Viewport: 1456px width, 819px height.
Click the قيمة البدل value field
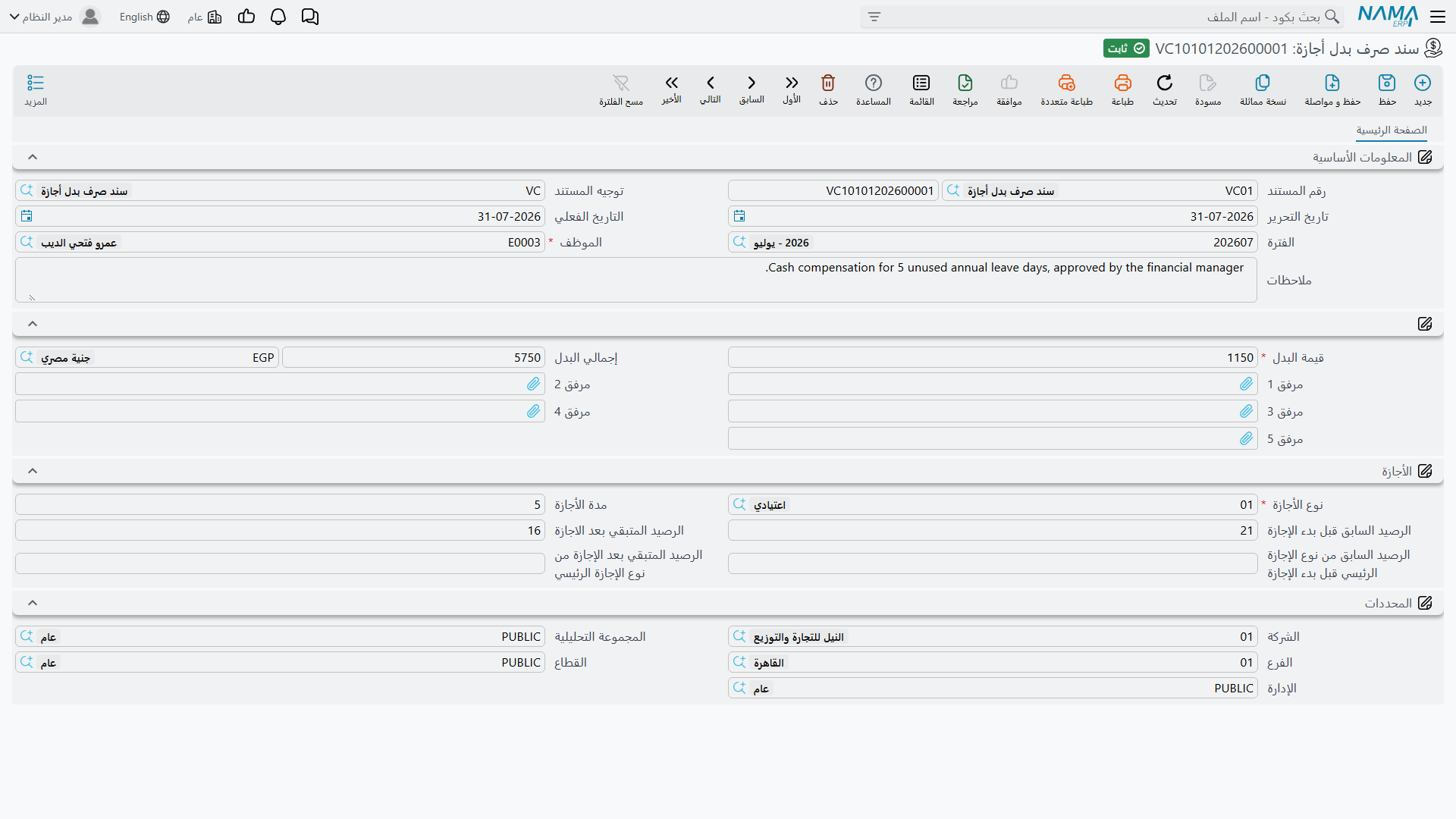tap(992, 358)
